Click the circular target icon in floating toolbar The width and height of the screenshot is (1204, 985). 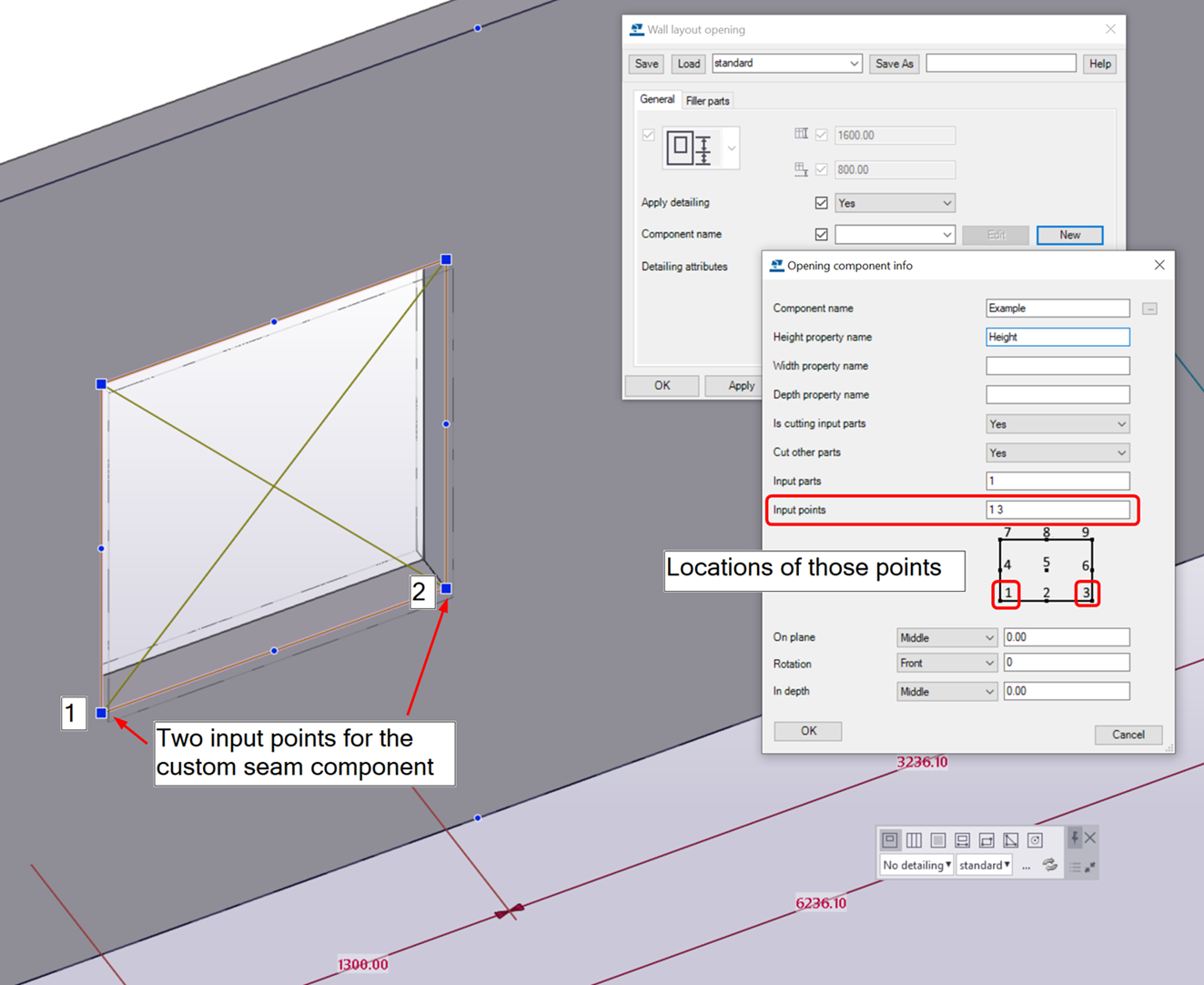pos(1035,840)
